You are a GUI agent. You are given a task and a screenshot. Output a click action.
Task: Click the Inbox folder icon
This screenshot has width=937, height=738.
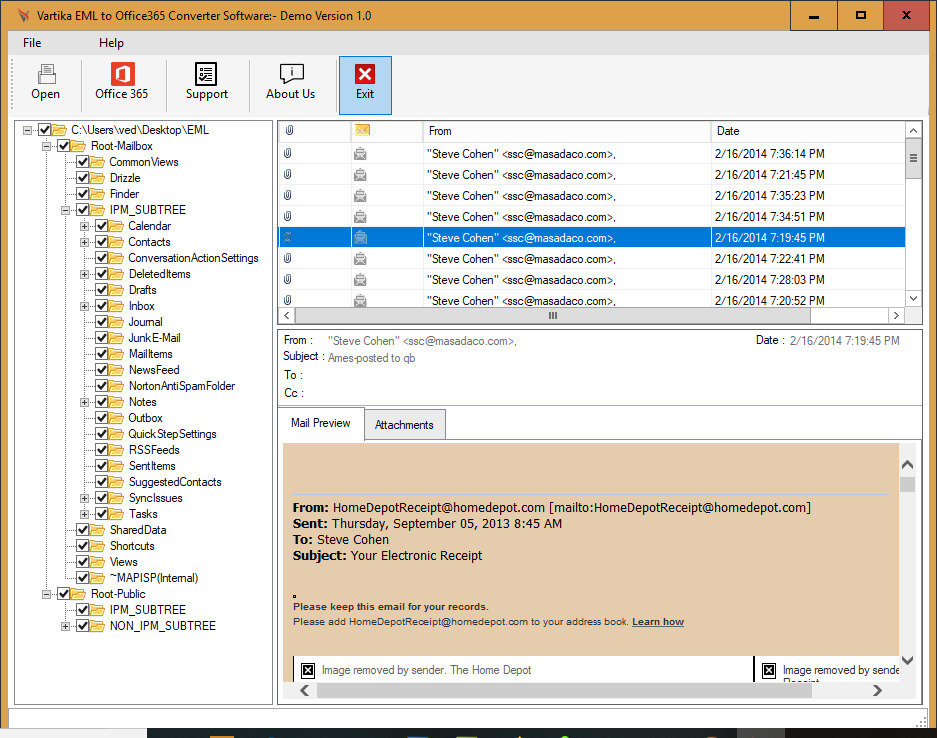(x=117, y=306)
